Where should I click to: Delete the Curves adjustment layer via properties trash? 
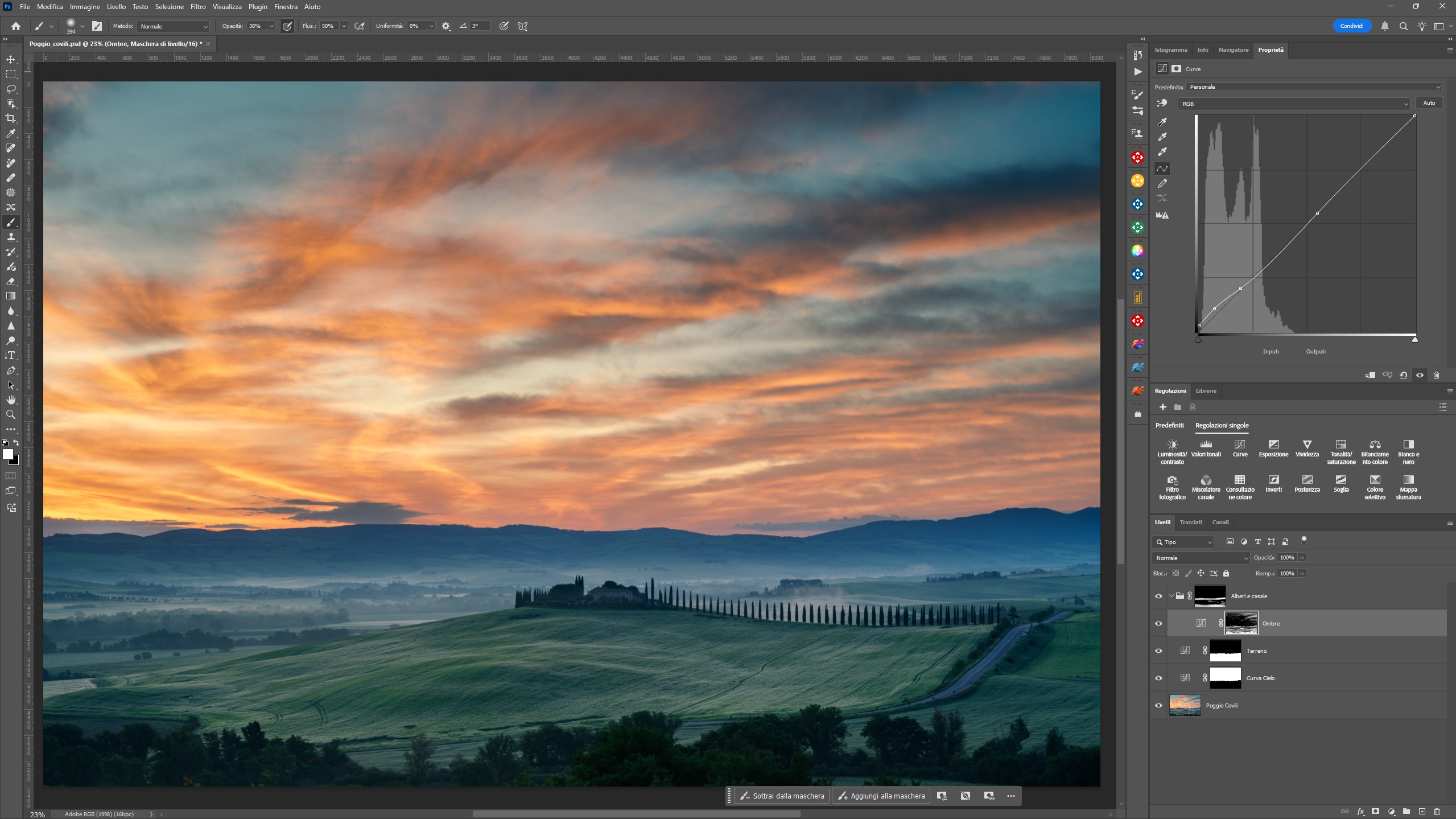click(1436, 375)
